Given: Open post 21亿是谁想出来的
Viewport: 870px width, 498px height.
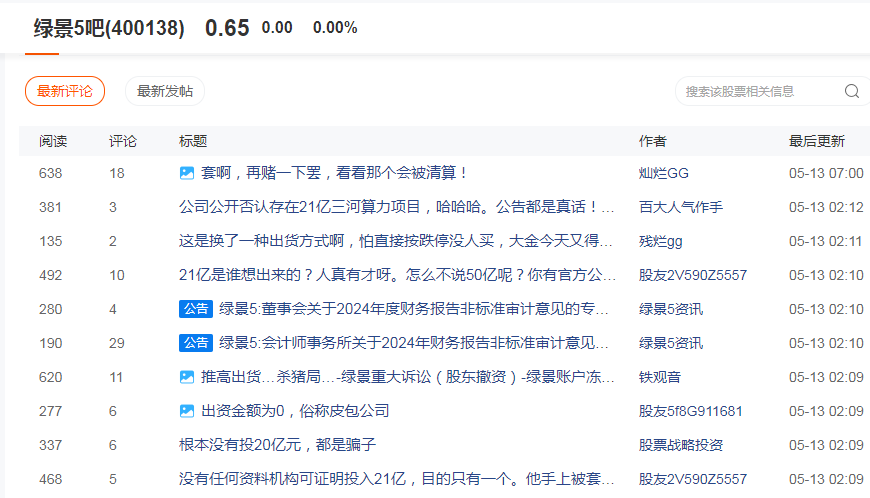Looking at the screenshot, I should 397,275.
